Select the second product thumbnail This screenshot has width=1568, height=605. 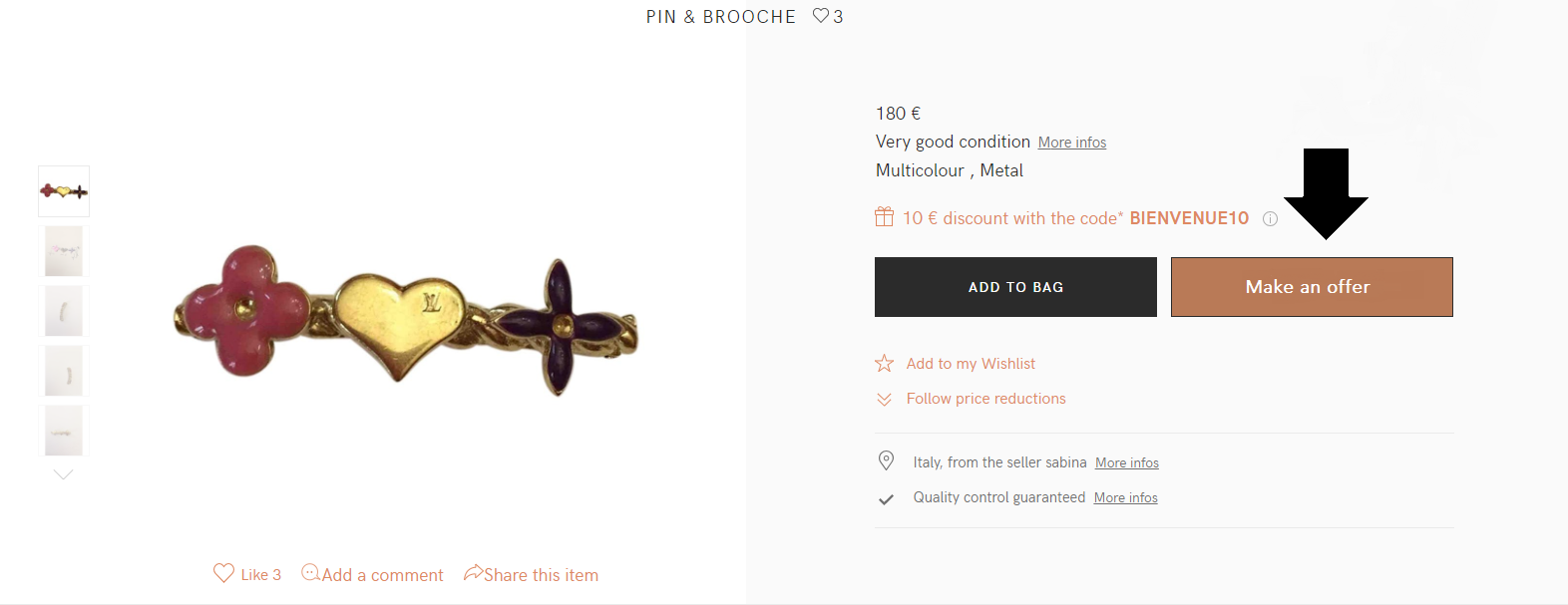(64, 251)
